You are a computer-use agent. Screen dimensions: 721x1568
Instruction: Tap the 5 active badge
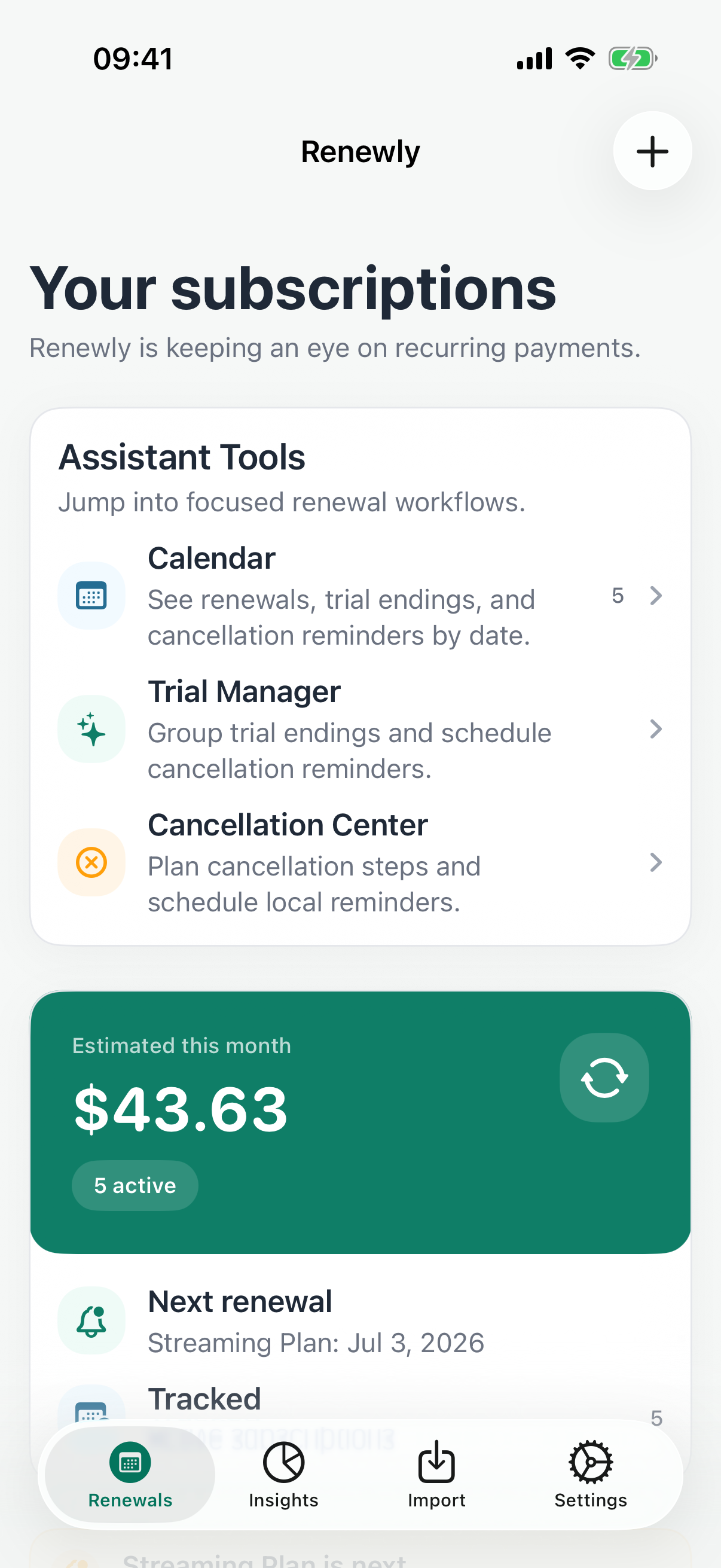pyautogui.click(x=135, y=1185)
